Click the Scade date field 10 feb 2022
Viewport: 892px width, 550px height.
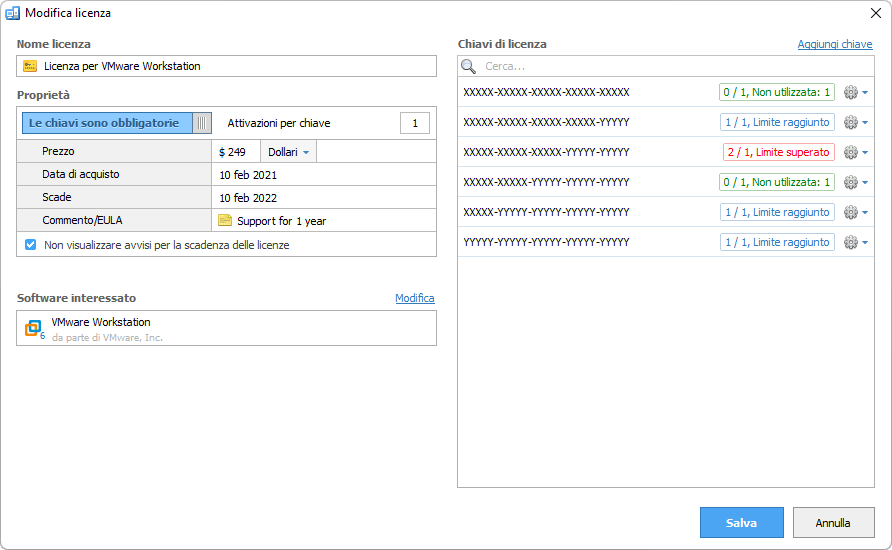click(x=248, y=198)
